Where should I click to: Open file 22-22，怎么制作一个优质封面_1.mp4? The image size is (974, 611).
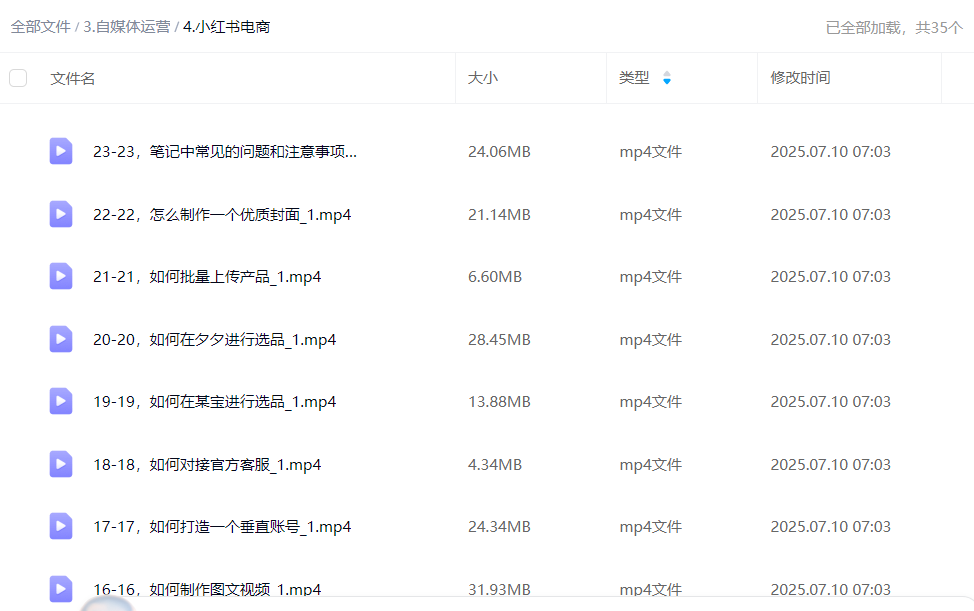[x=222, y=215]
